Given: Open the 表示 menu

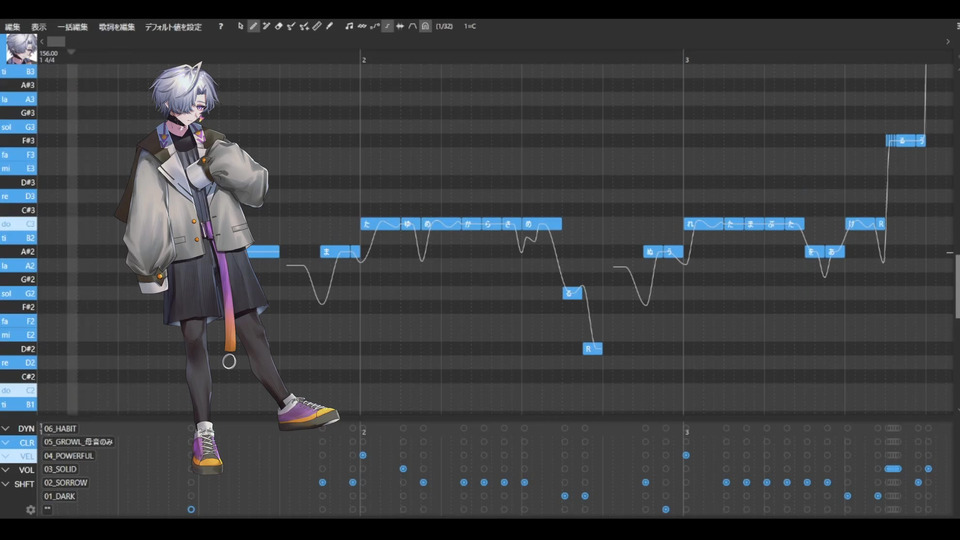Looking at the screenshot, I should (39, 27).
